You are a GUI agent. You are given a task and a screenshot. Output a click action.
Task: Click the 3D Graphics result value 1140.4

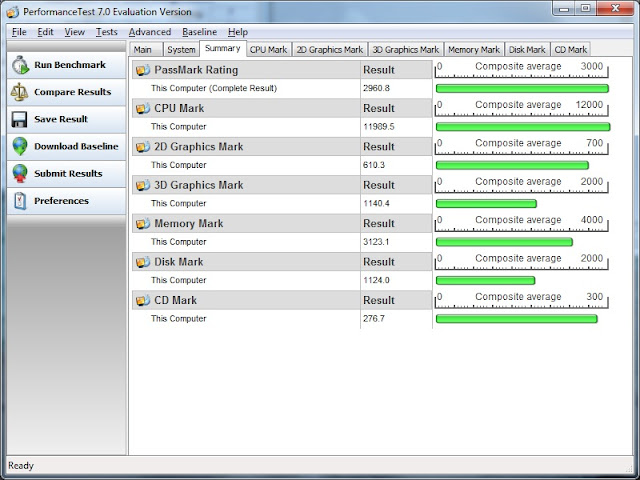click(376, 204)
